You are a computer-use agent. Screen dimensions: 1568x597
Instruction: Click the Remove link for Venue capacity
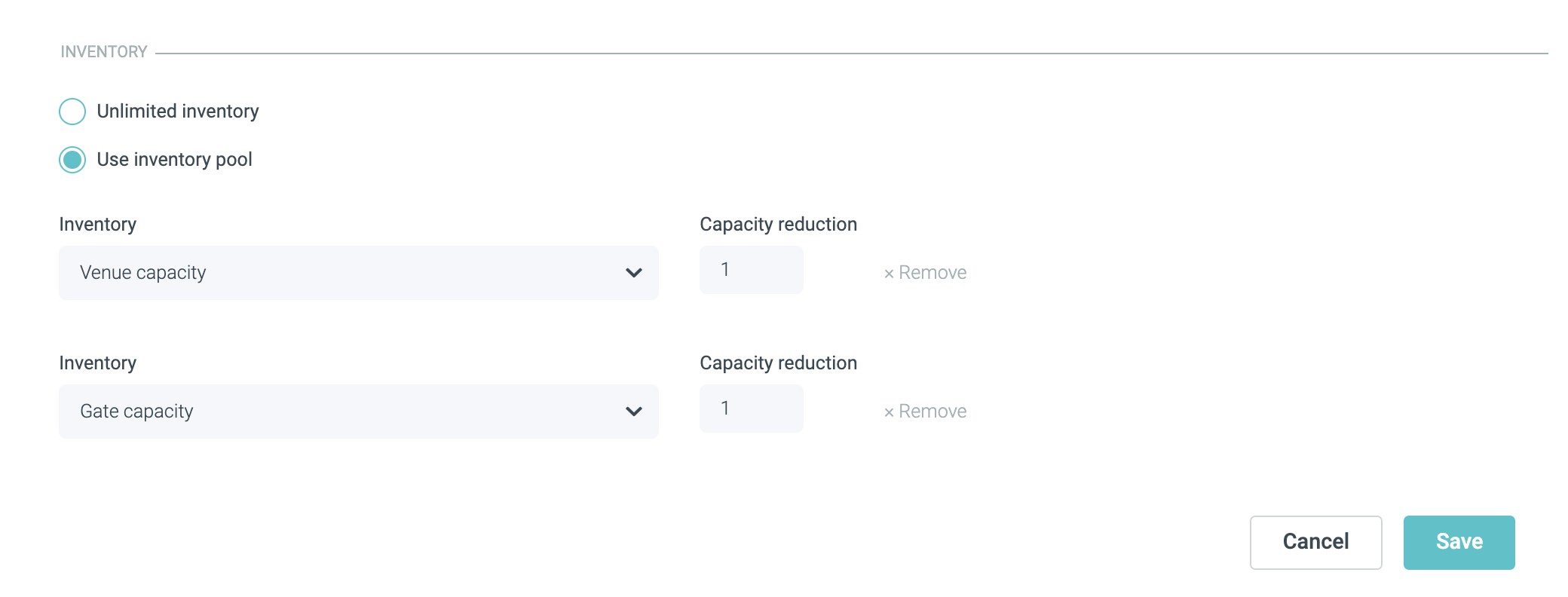point(933,273)
